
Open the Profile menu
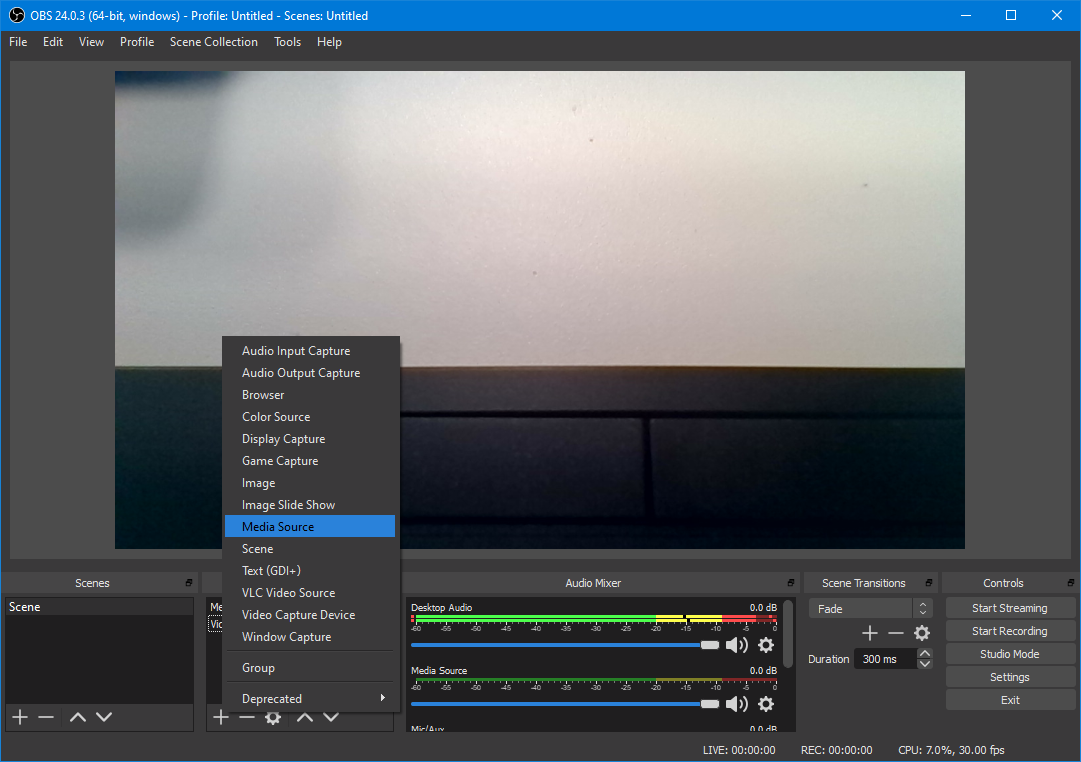[137, 42]
